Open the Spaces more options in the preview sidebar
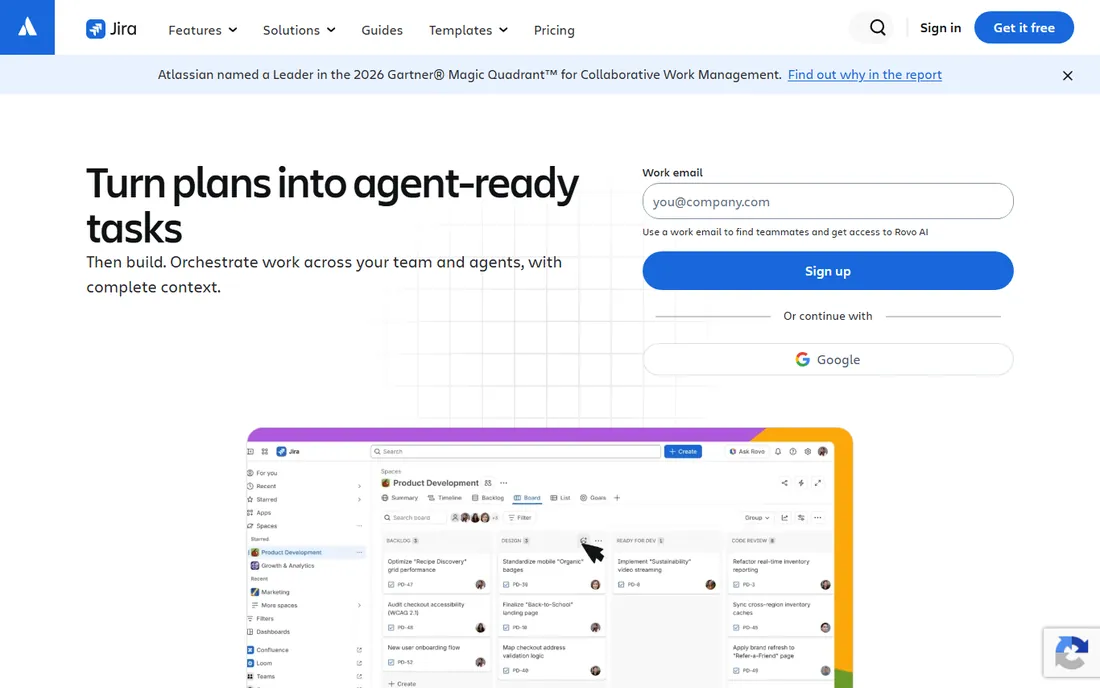 pos(359,526)
